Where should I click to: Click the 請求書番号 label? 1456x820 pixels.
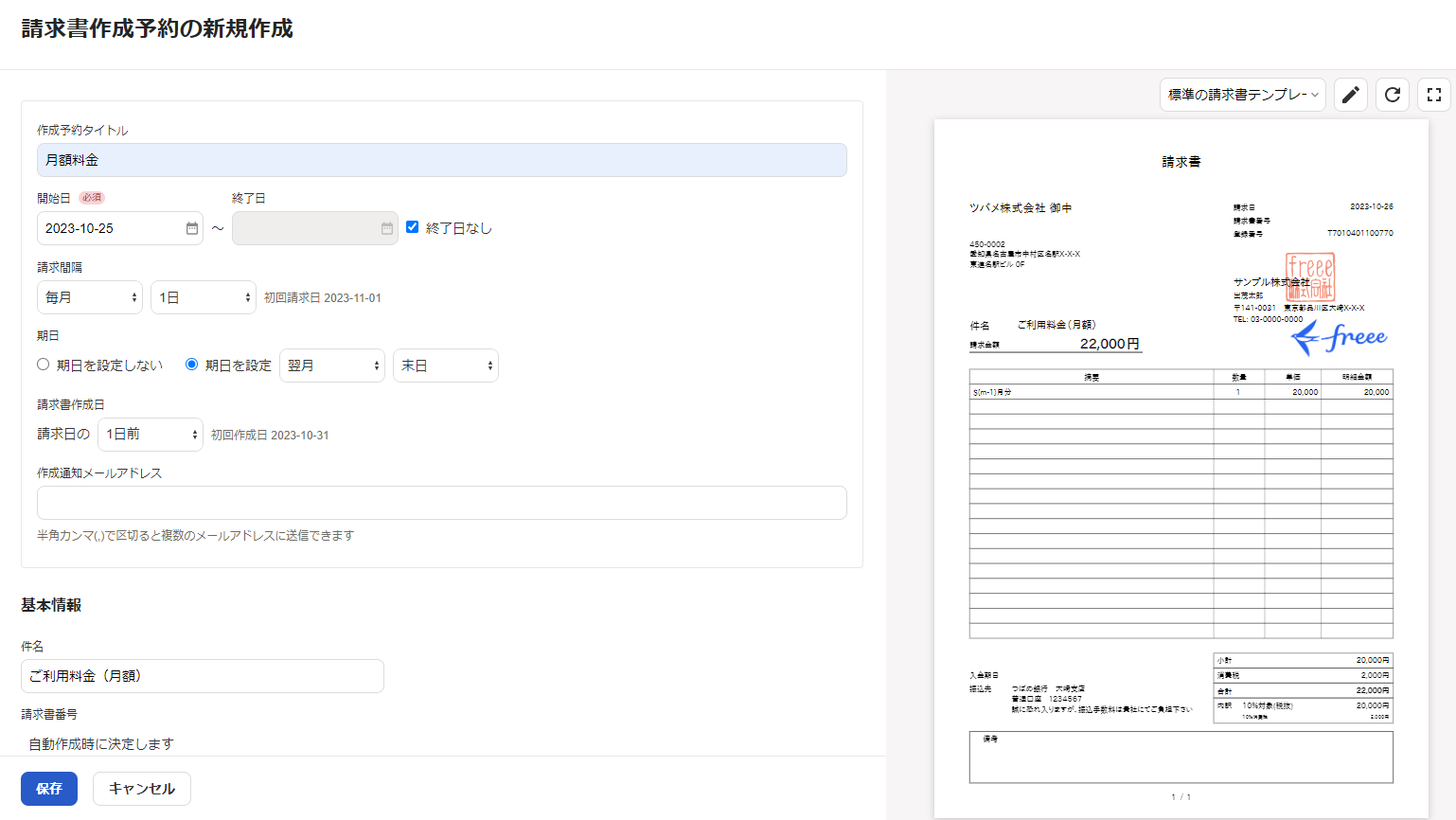[x=49, y=715]
